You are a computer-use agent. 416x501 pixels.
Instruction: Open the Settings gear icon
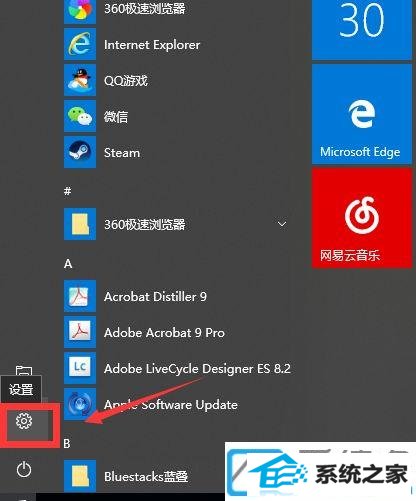[24, 421]
